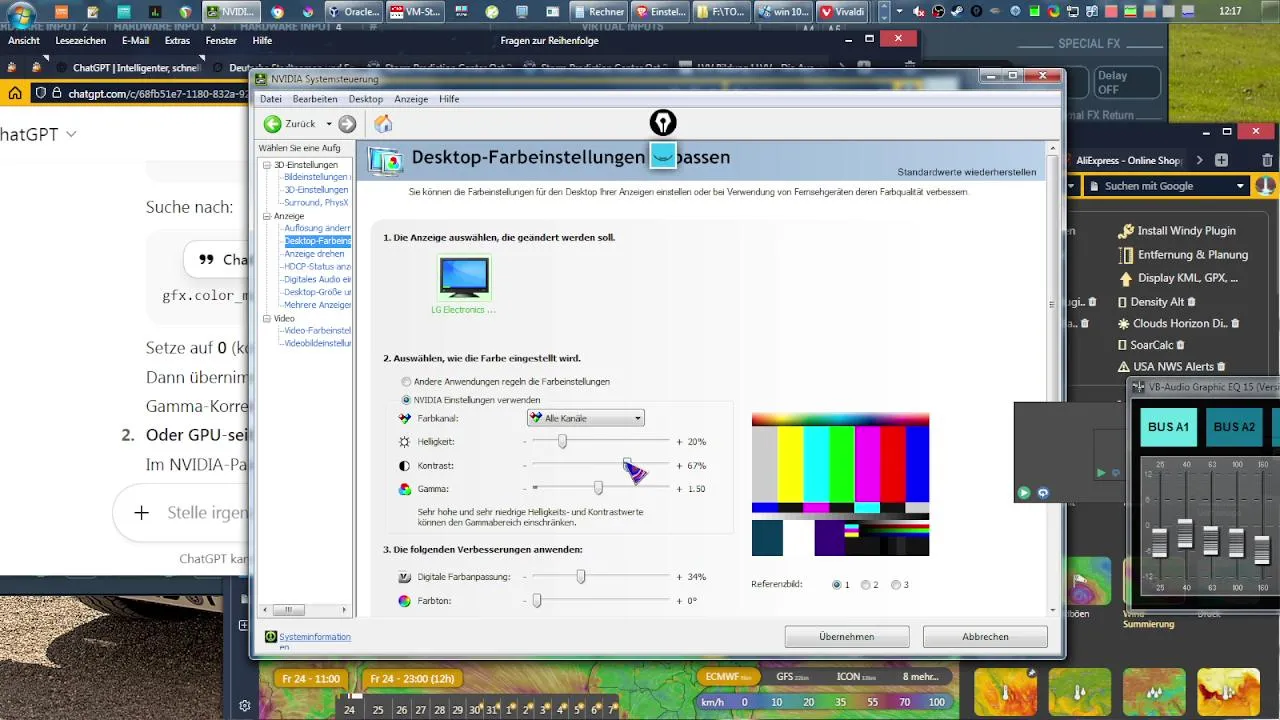Image resolution: width=1280 pixels, height=720 pixels.
Task: Select Bildeinstellungen in the task tree
Action: pyautogui.click(x=316, y=177)
